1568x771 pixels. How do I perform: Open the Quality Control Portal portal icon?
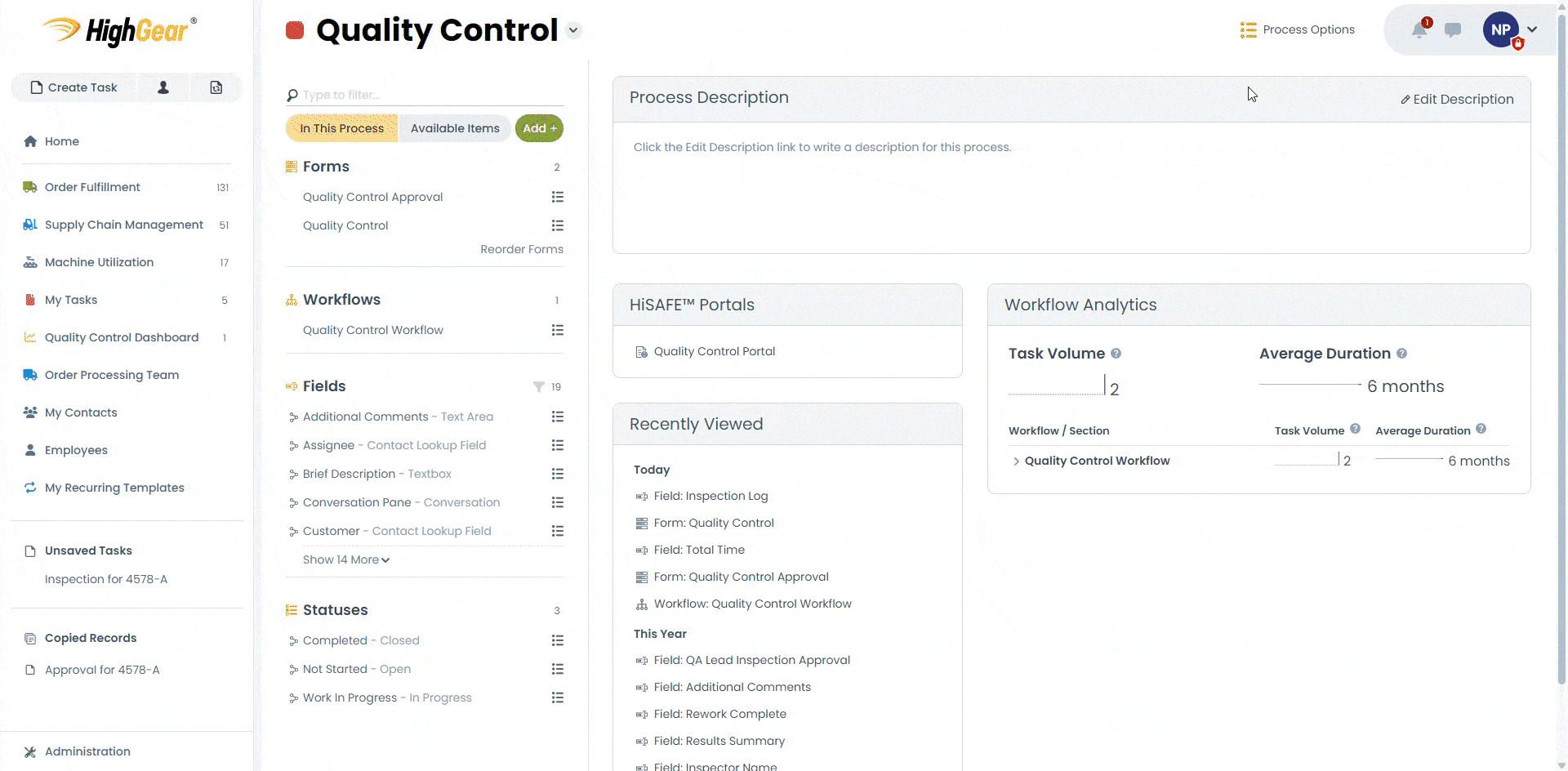[x=640, y=351]
